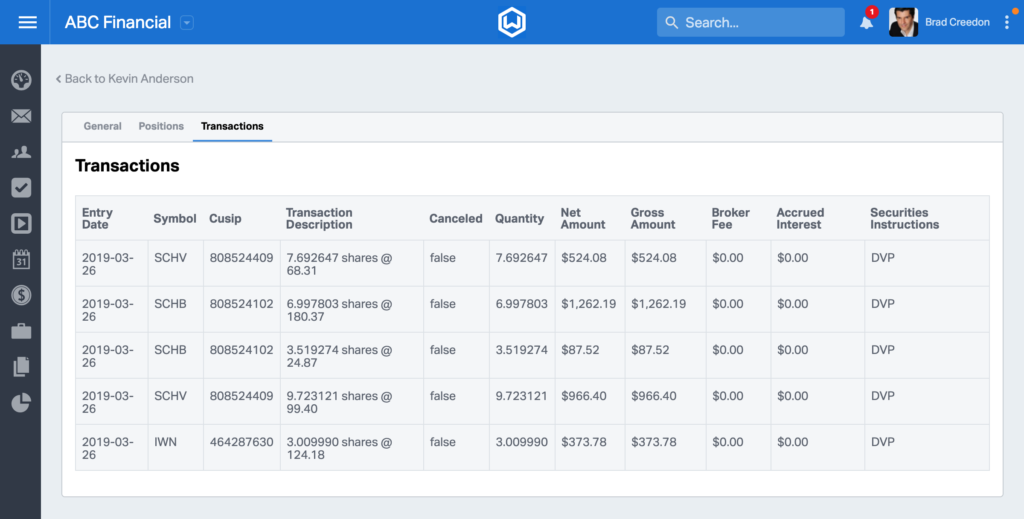Image resolution: width=1024 pixels, height=519 pixels.
Task: Open the projects briefcase sidebar icon
Action: 21,331
